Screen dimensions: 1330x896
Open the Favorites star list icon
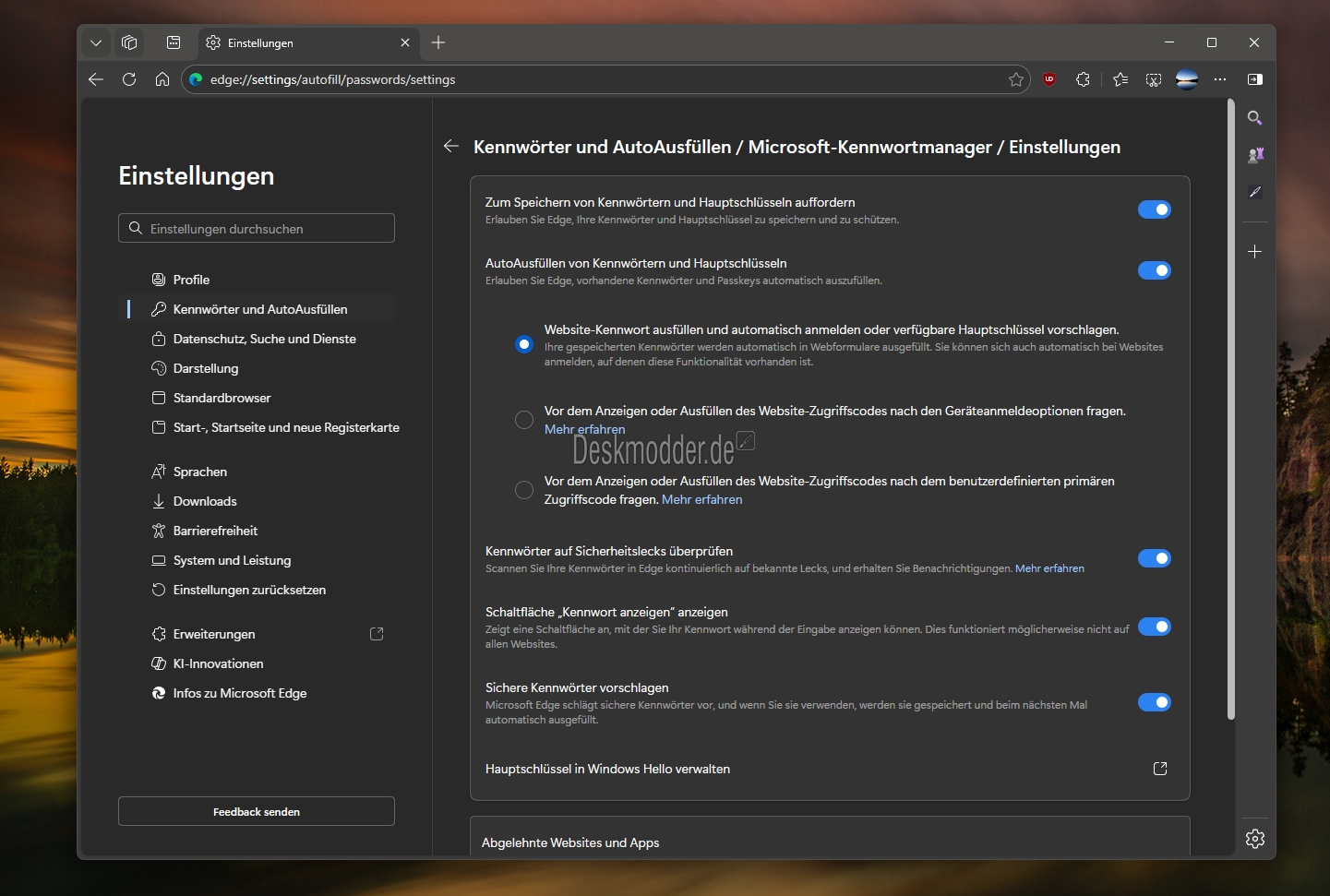1120,79
